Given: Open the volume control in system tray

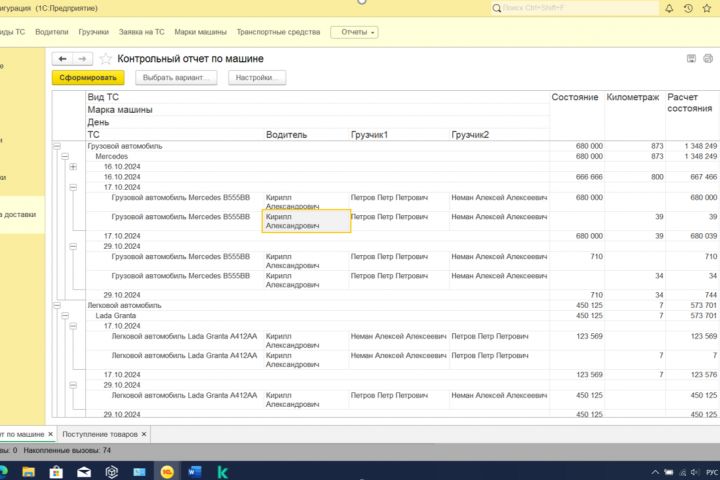Looking at the screenshot, I should tap(694, 472).
